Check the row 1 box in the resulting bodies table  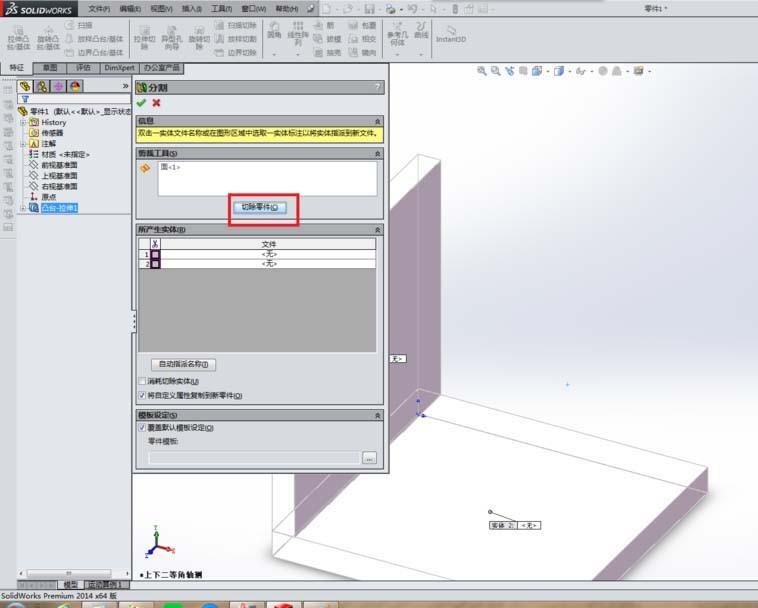tap(155, 254)
